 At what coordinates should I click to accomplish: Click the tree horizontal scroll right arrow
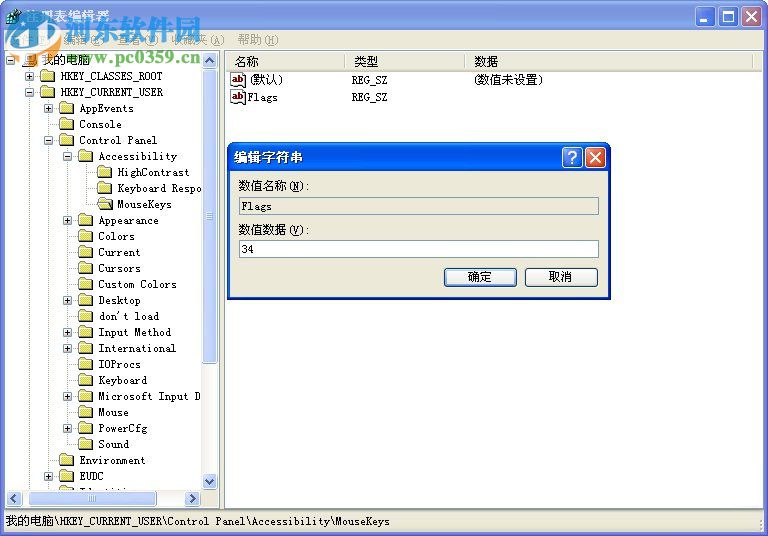coord(192,499)
